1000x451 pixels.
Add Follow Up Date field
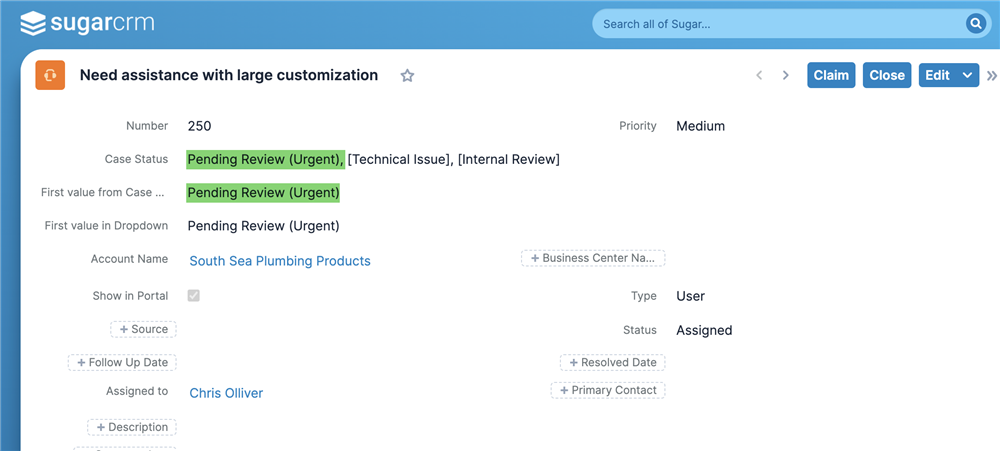122,362
